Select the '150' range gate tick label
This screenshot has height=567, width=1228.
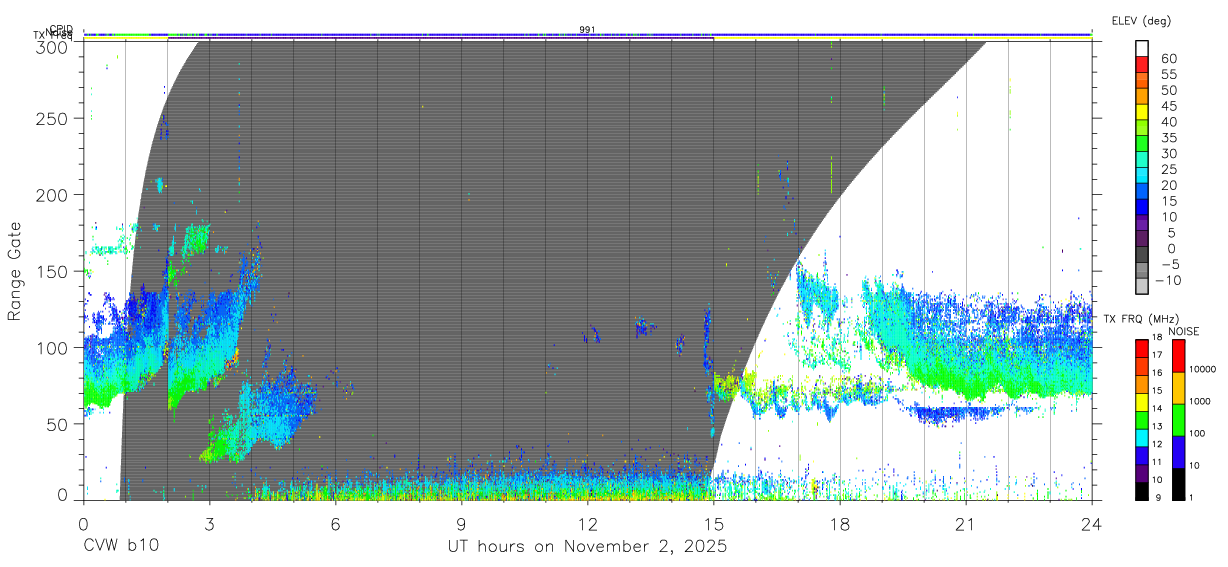(x=52, y=271)
